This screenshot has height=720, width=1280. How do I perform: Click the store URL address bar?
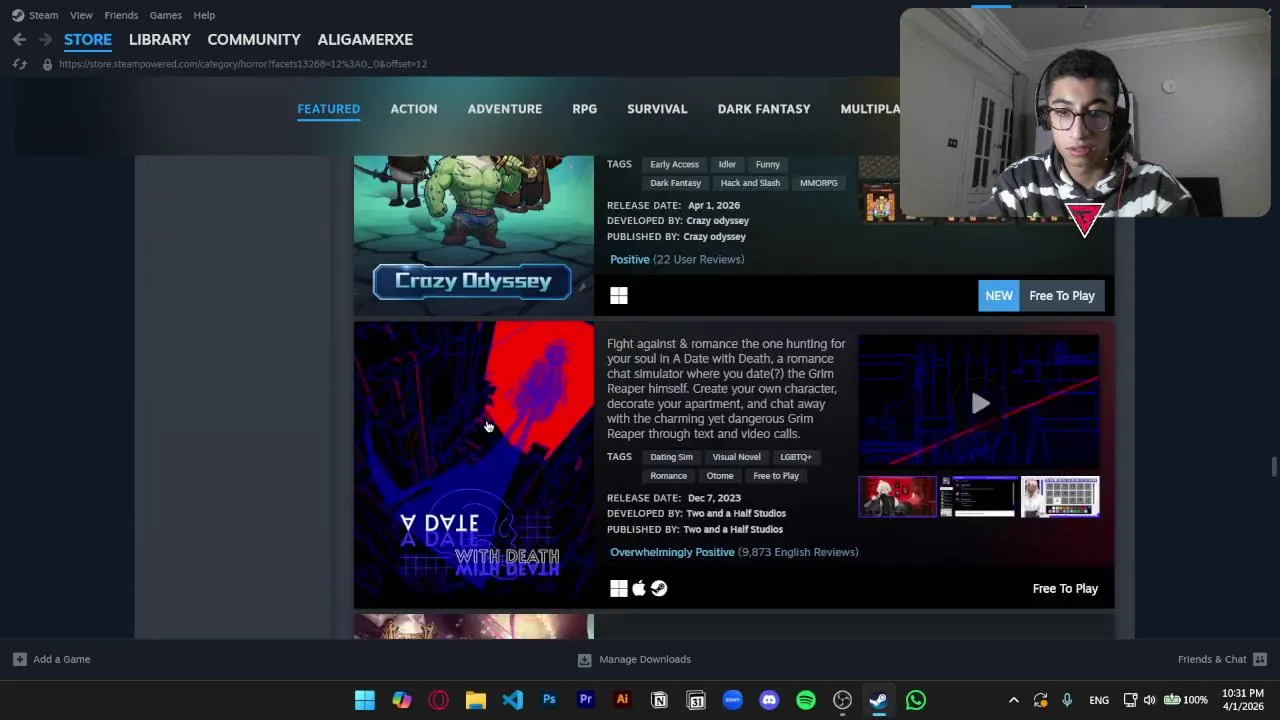click(243, 64)
